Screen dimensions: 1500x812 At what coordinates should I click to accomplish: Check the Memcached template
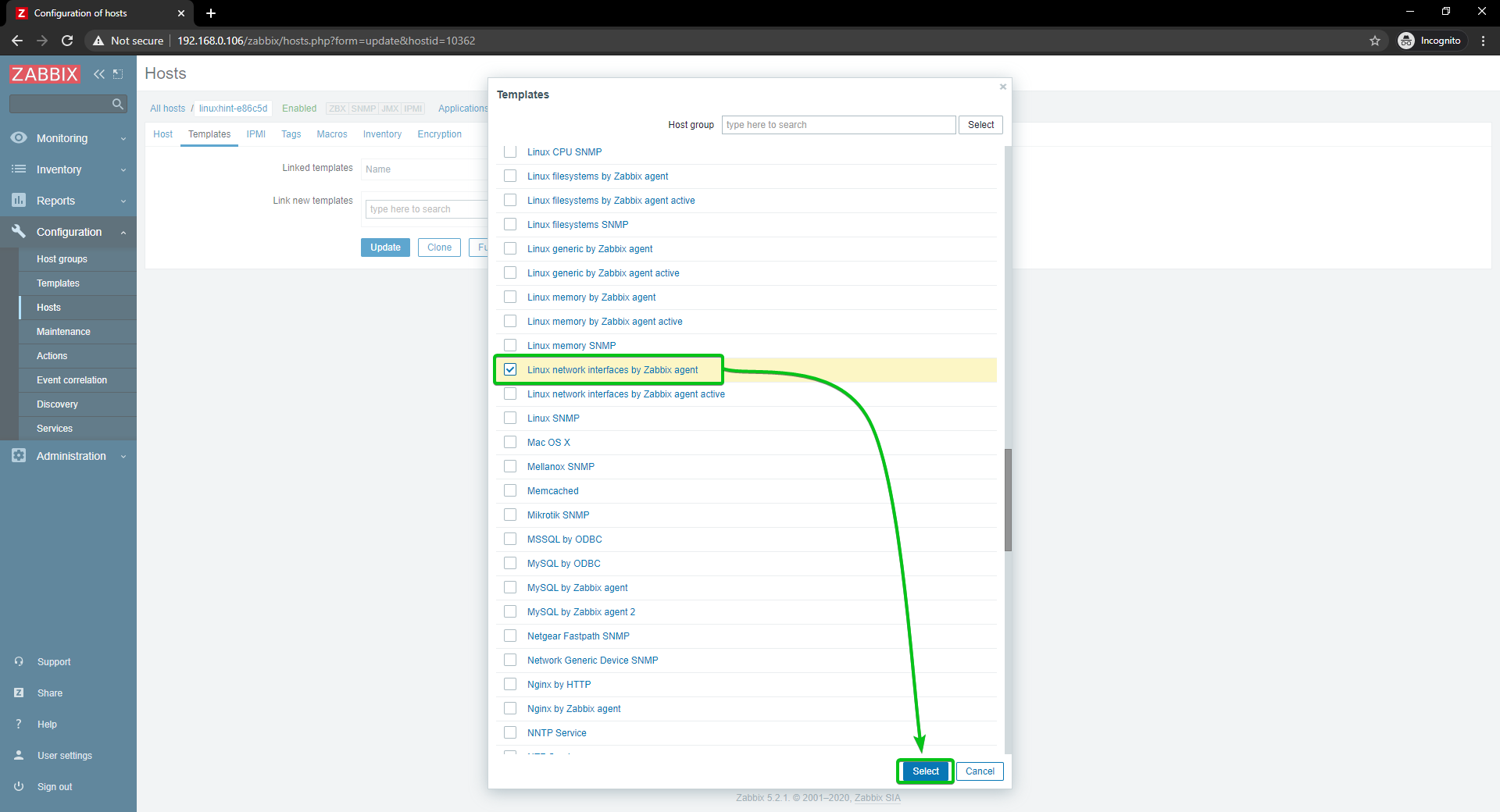[x=510, y=491]
